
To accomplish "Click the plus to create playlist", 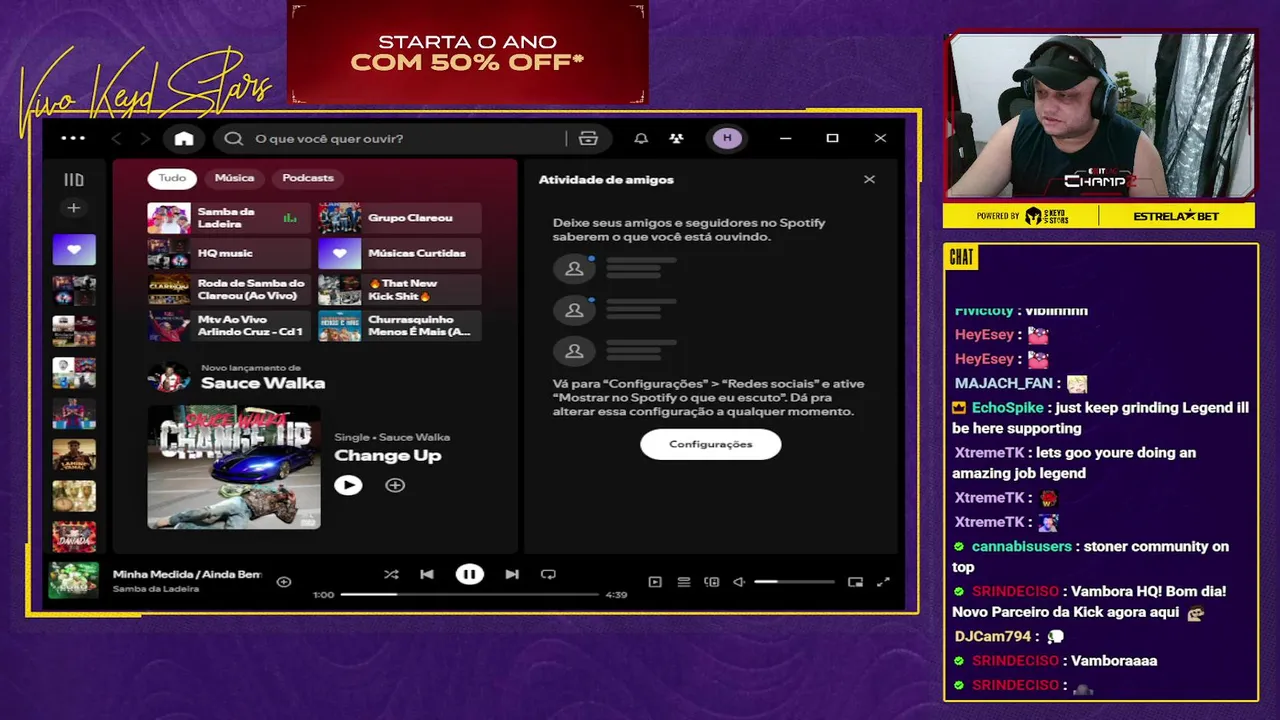I will [74, 208].
